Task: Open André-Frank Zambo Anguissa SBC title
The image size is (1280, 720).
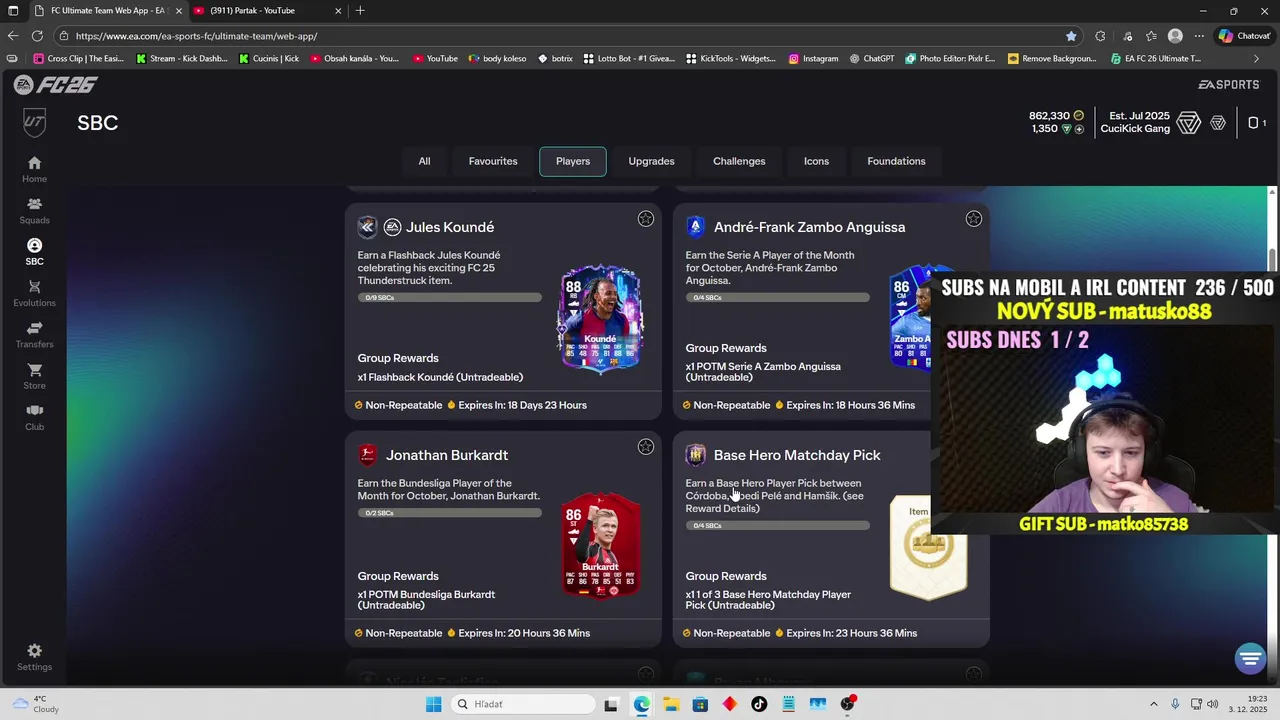Action: click(x=809, y=227)
